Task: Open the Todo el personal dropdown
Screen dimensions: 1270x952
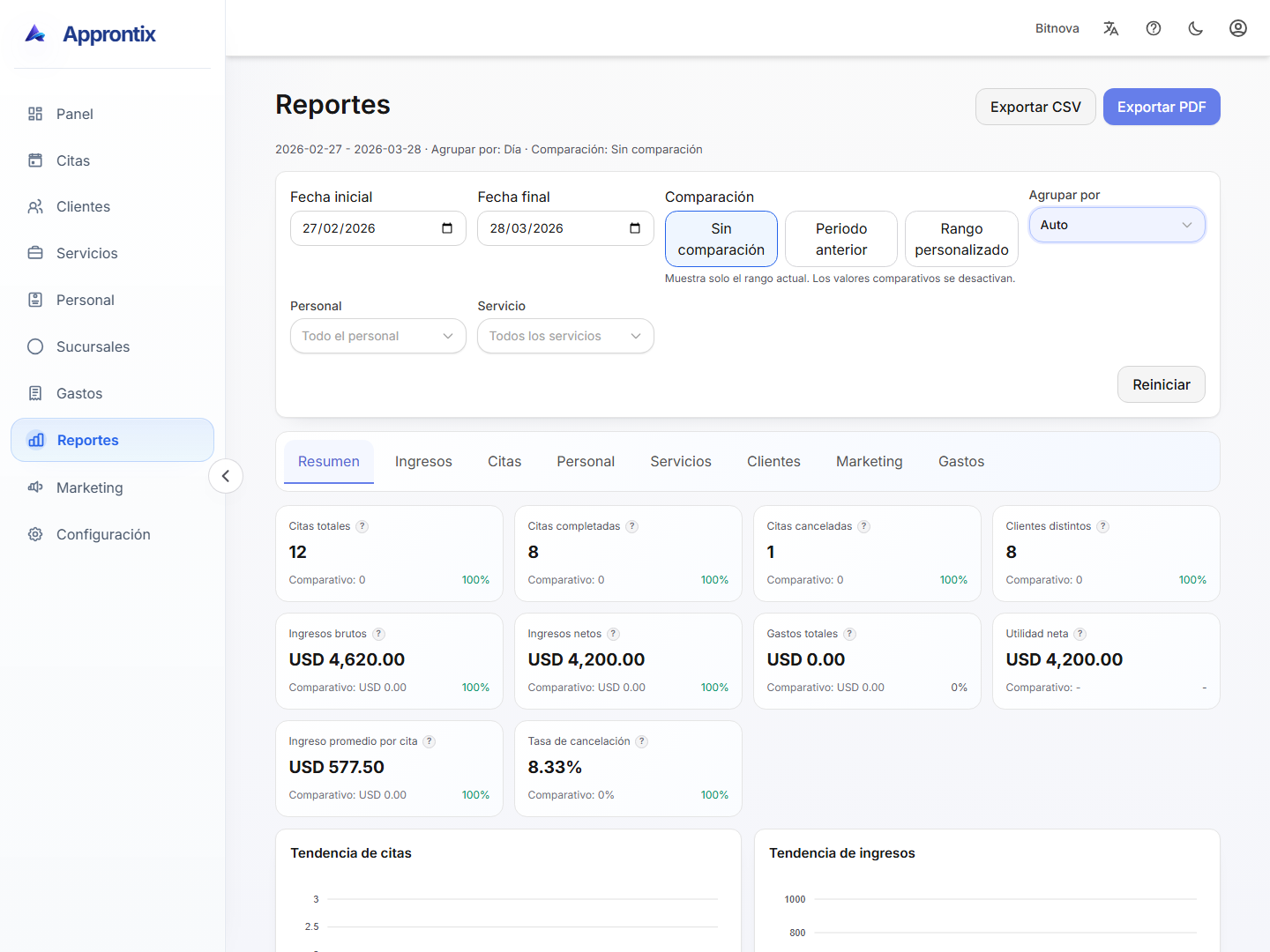Action: click(x=377, y=336)
